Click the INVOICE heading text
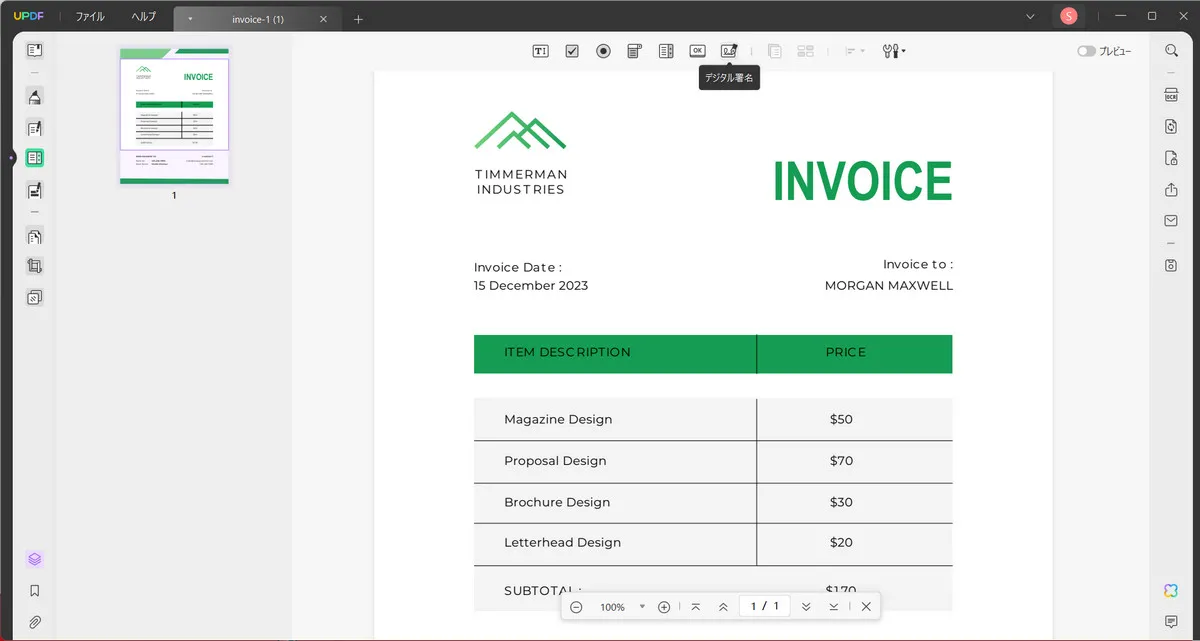 click(x=862, y=181)
